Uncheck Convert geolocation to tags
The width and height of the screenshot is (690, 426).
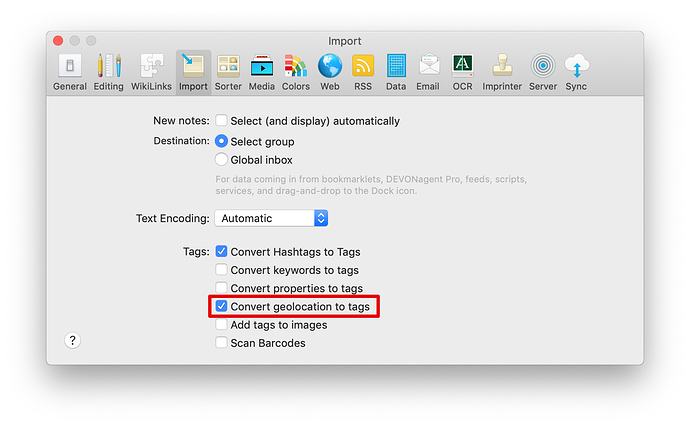pos(221,306)
